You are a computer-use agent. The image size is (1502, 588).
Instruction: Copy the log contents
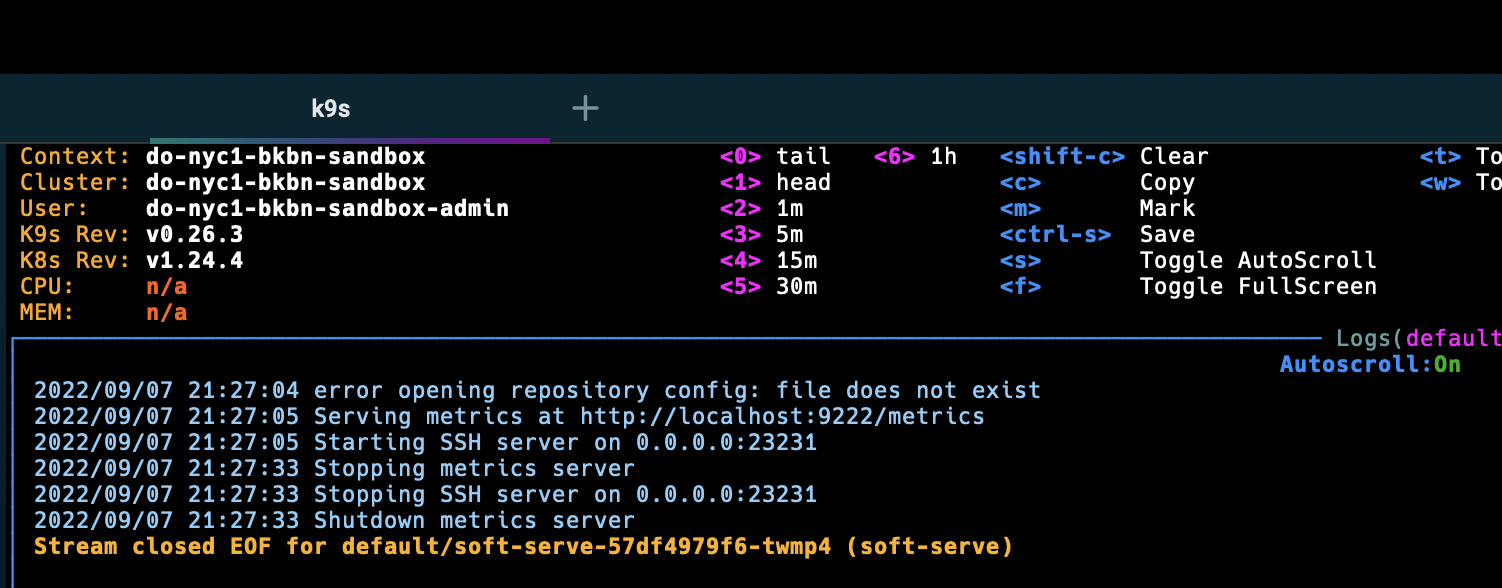1166,182
